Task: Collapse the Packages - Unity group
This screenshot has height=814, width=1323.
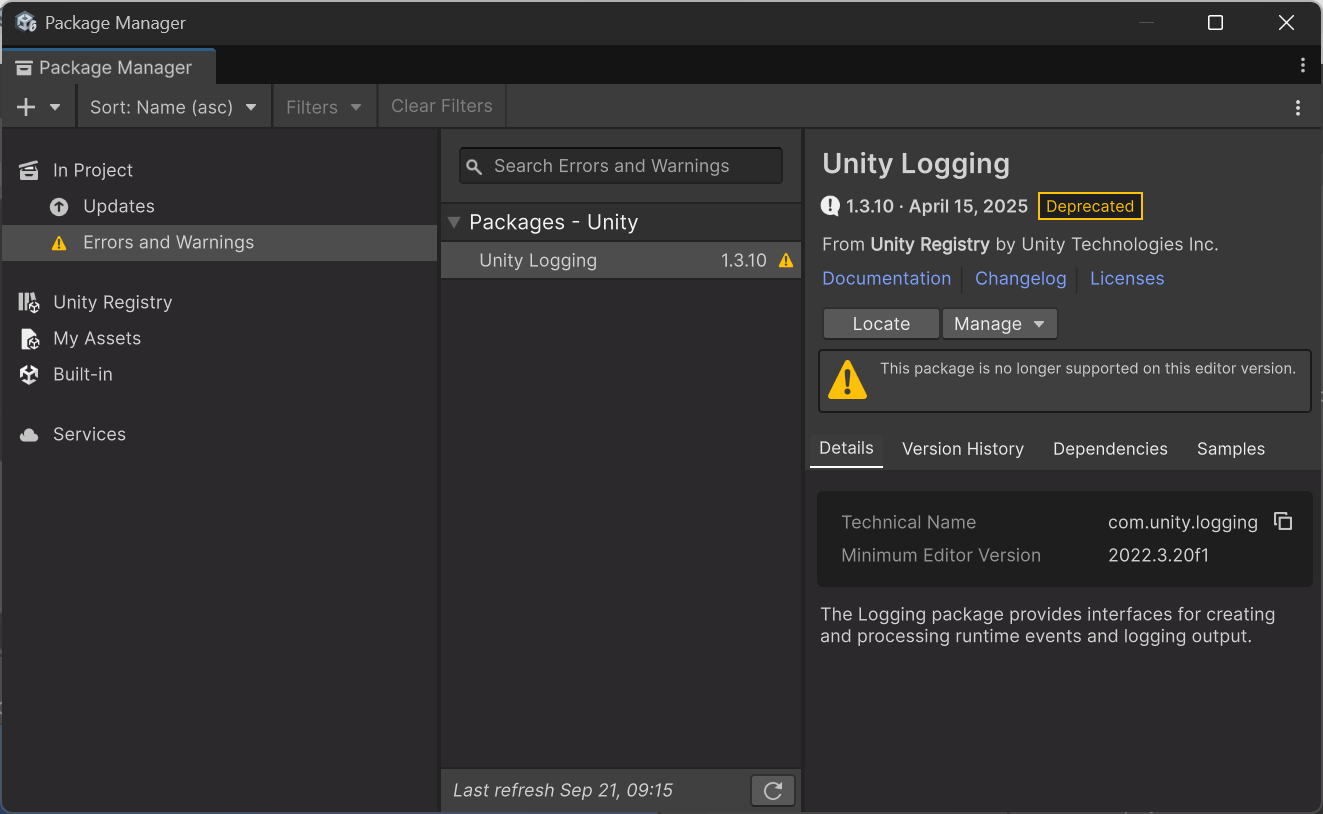Action: point(454,222)
